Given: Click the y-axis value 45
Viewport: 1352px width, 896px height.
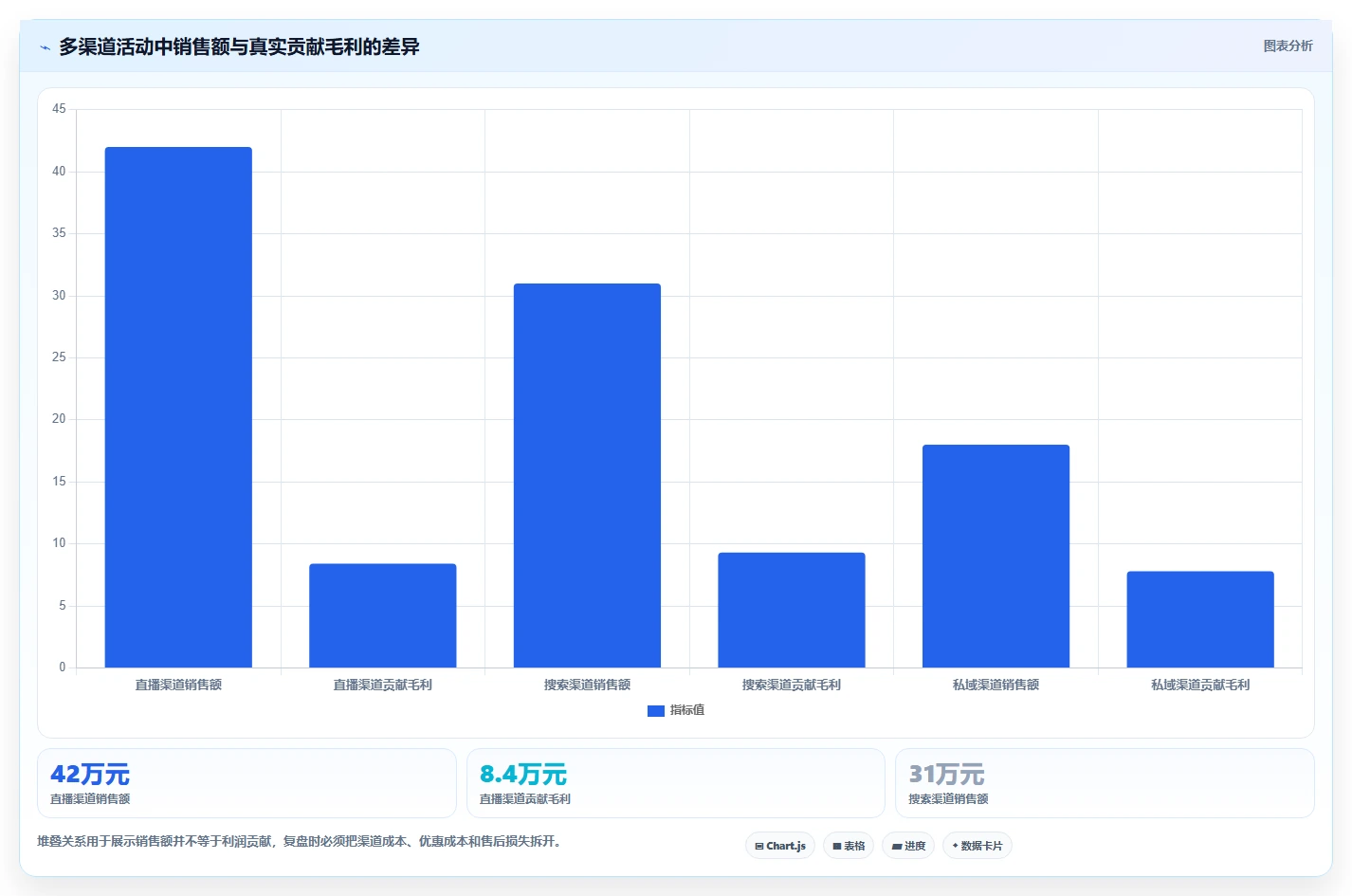Looking at the screenshot, I should click(x=59, y=109).
